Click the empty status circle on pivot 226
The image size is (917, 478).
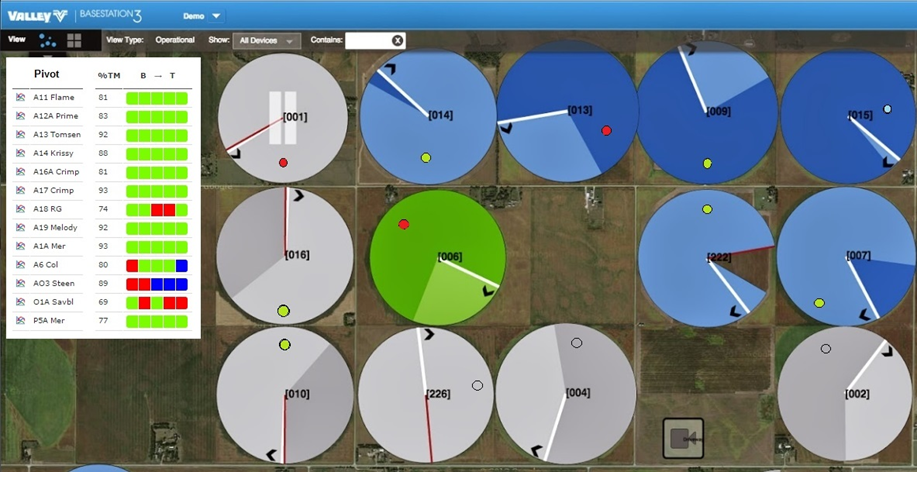477,386
